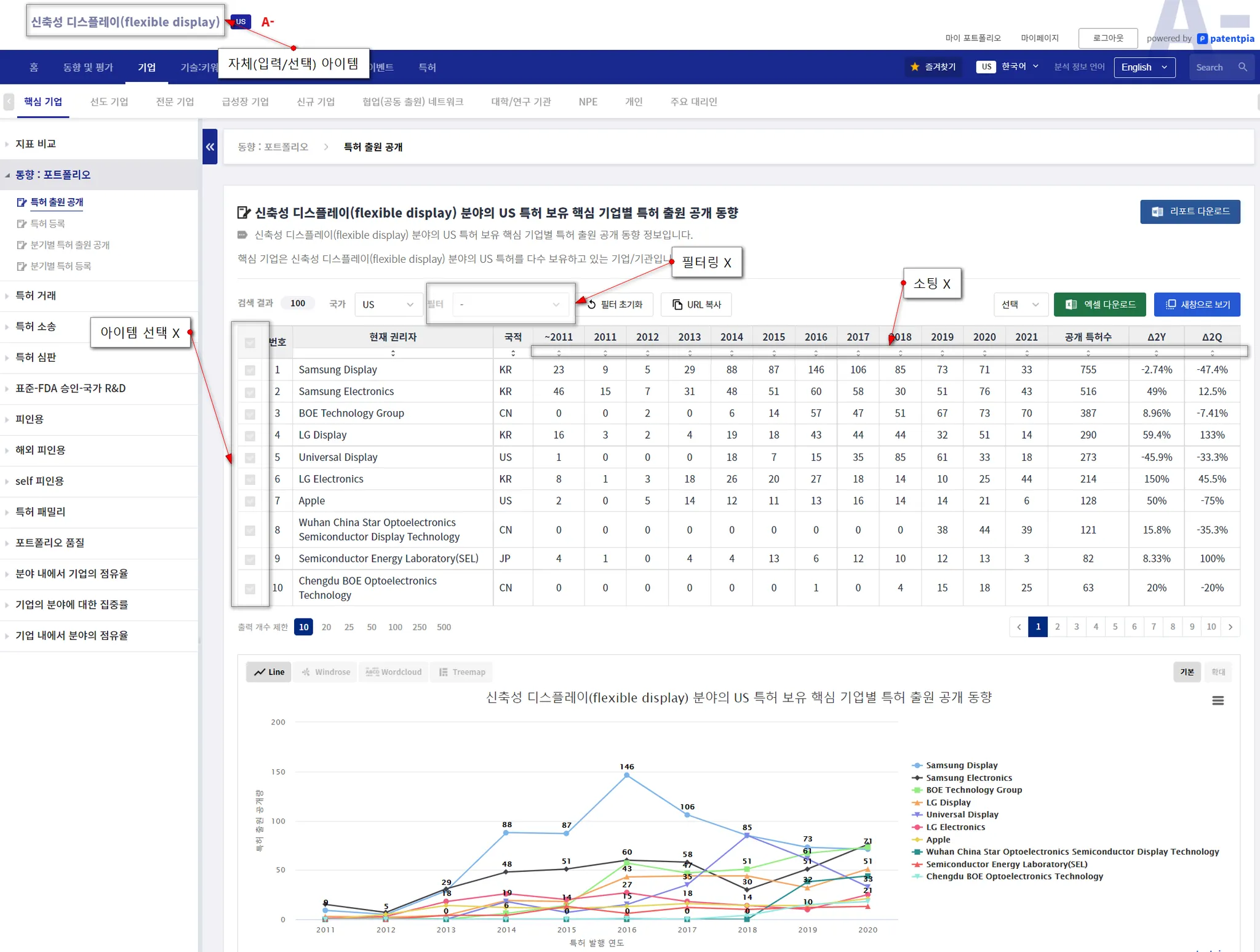
Task: Open the 특허 menu in navigation bar
Action: [427, 67]
